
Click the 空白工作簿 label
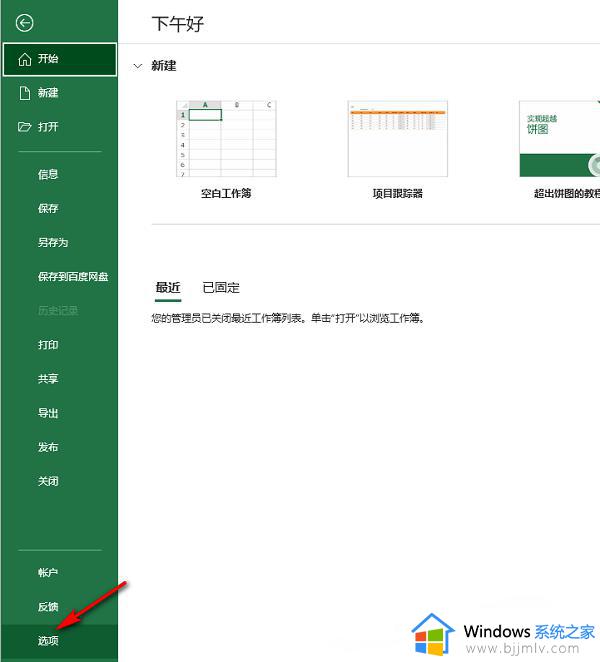click(x=226, y=193)
